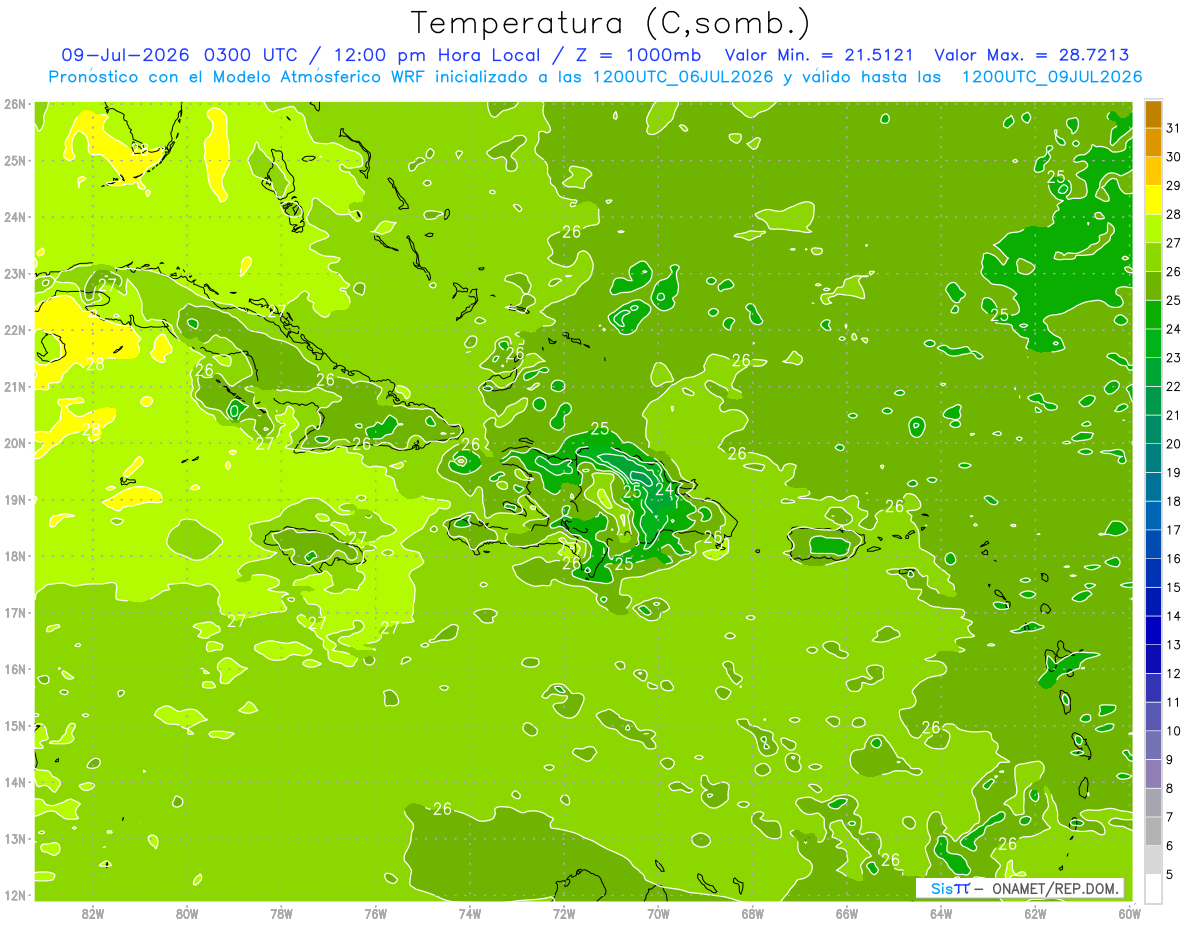The image size is (1200, 927).
Task: Click the "22N" latitude axis label
Action: click(14, 330)
